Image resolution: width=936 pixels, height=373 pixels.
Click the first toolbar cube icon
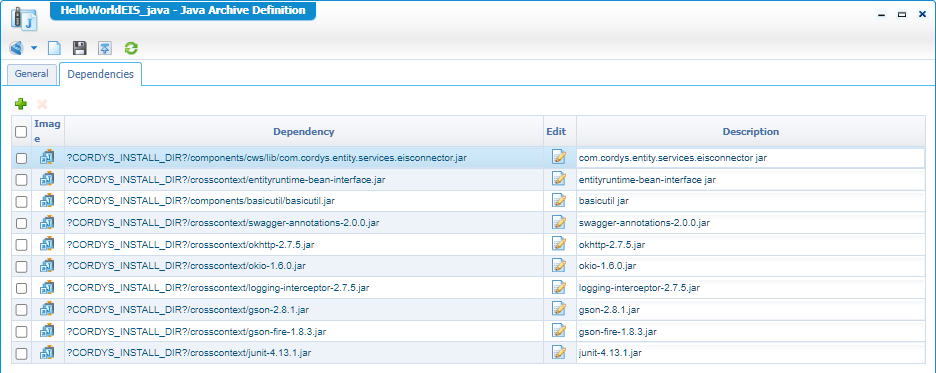point(16,48)
